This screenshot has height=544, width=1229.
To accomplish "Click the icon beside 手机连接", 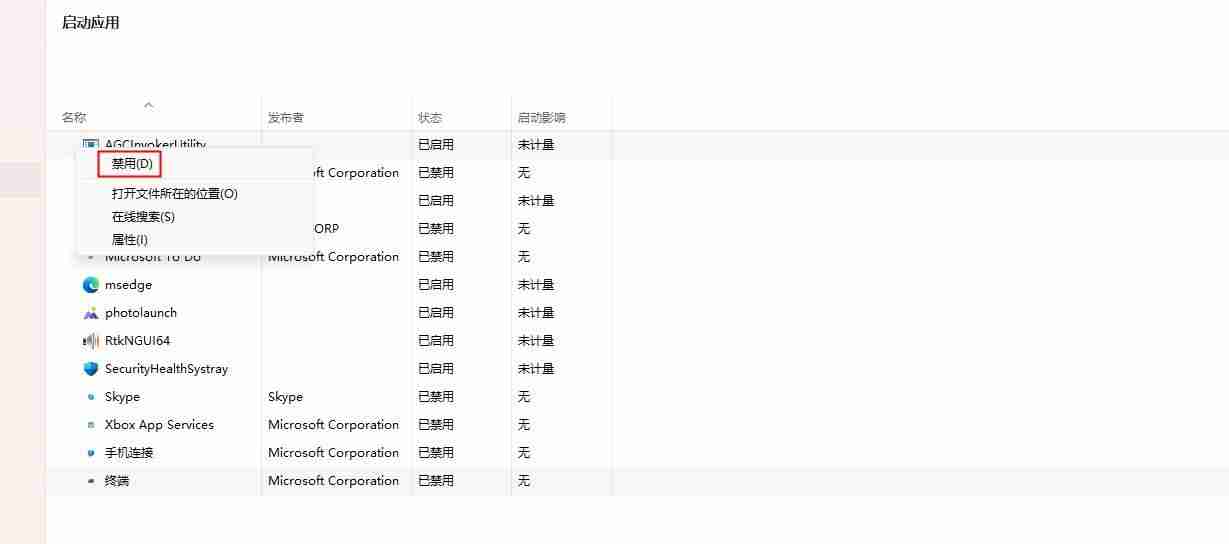I will (91, 453).
